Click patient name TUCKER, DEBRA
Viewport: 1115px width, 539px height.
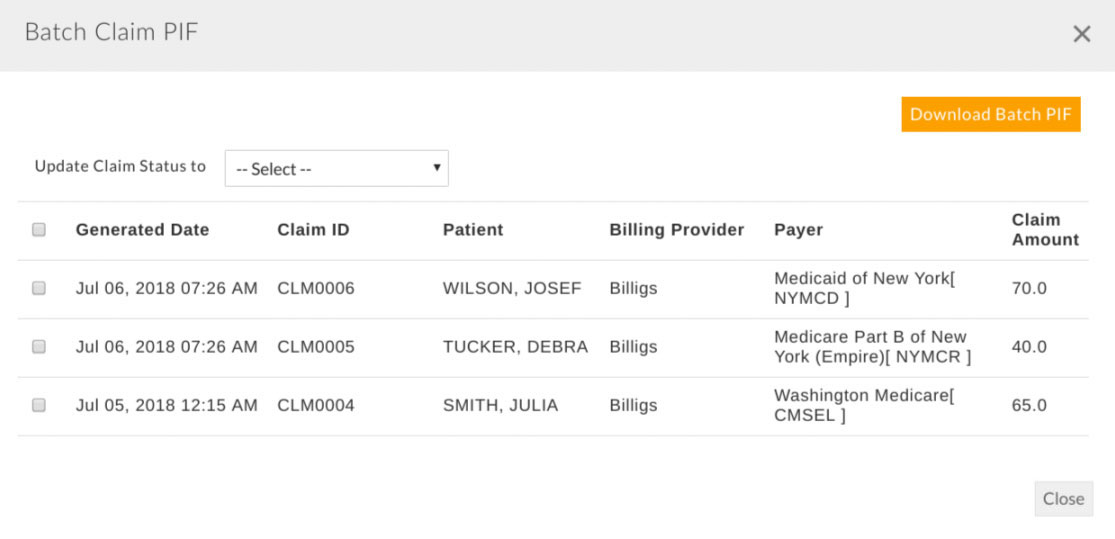(x=515, y=347)
